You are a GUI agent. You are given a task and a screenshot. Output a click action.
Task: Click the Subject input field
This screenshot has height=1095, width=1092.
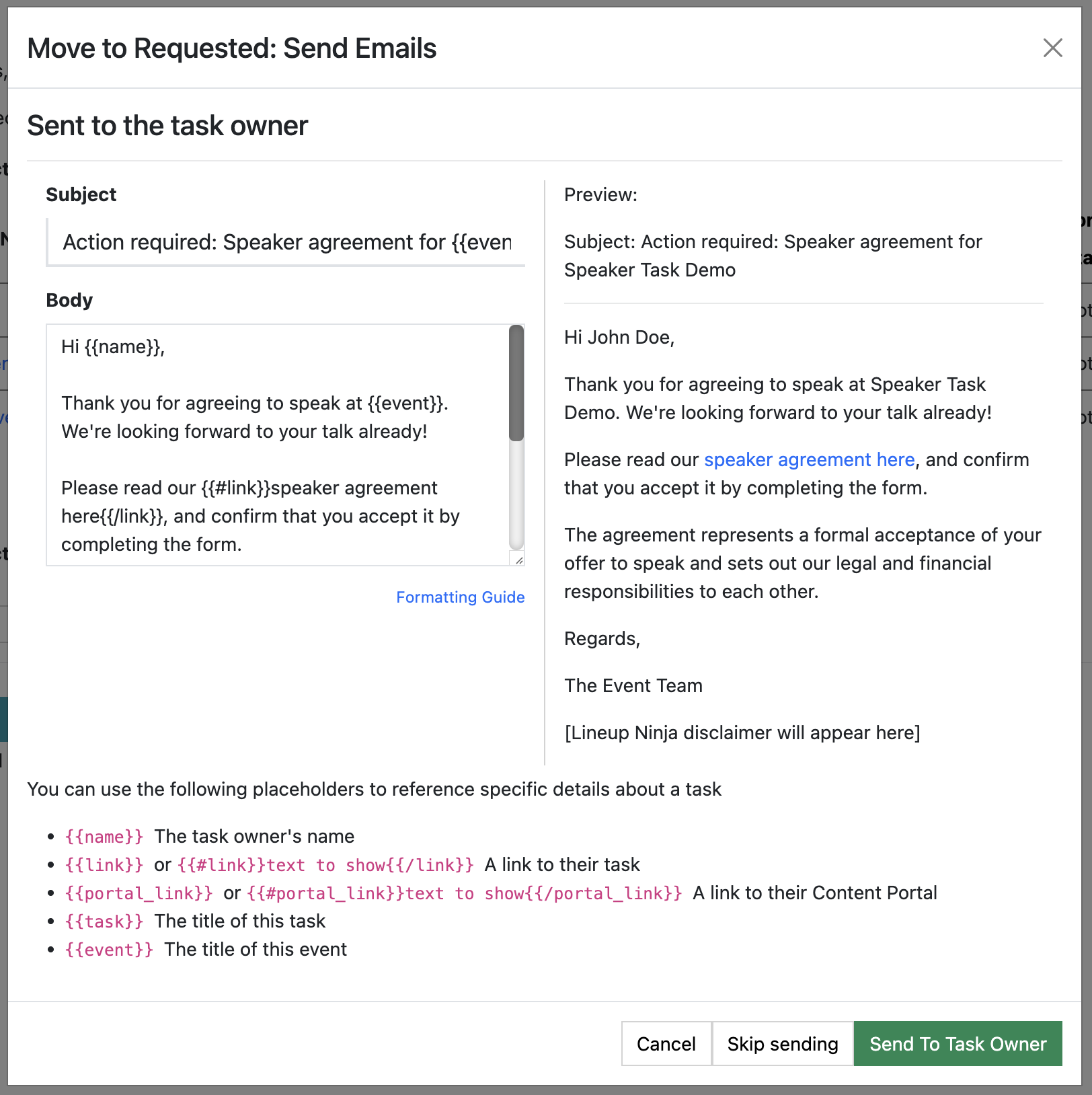[286, 242]
